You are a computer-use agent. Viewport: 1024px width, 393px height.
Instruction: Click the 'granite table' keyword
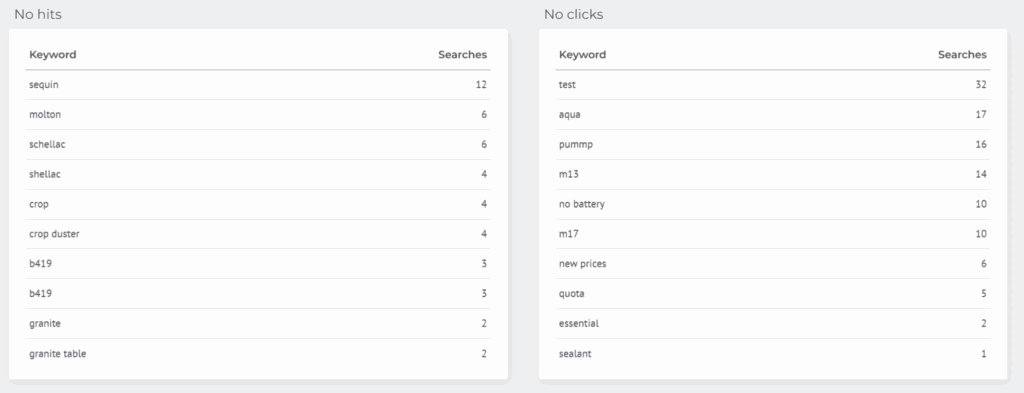[57, 354]
